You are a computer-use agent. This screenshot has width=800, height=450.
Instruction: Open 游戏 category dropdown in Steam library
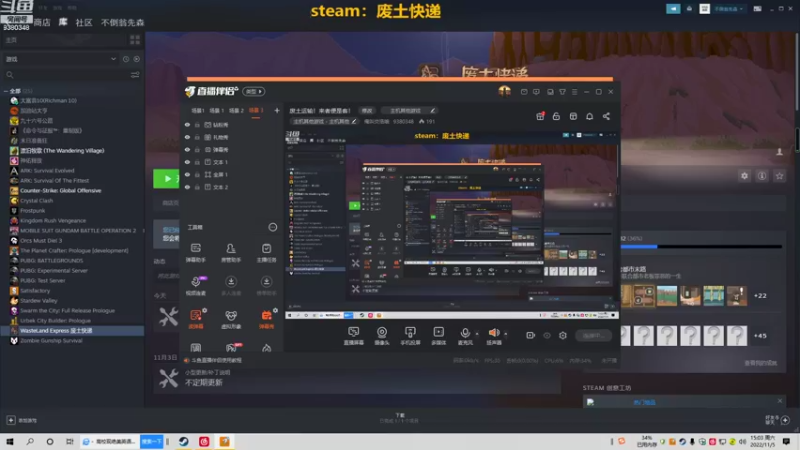61,59
